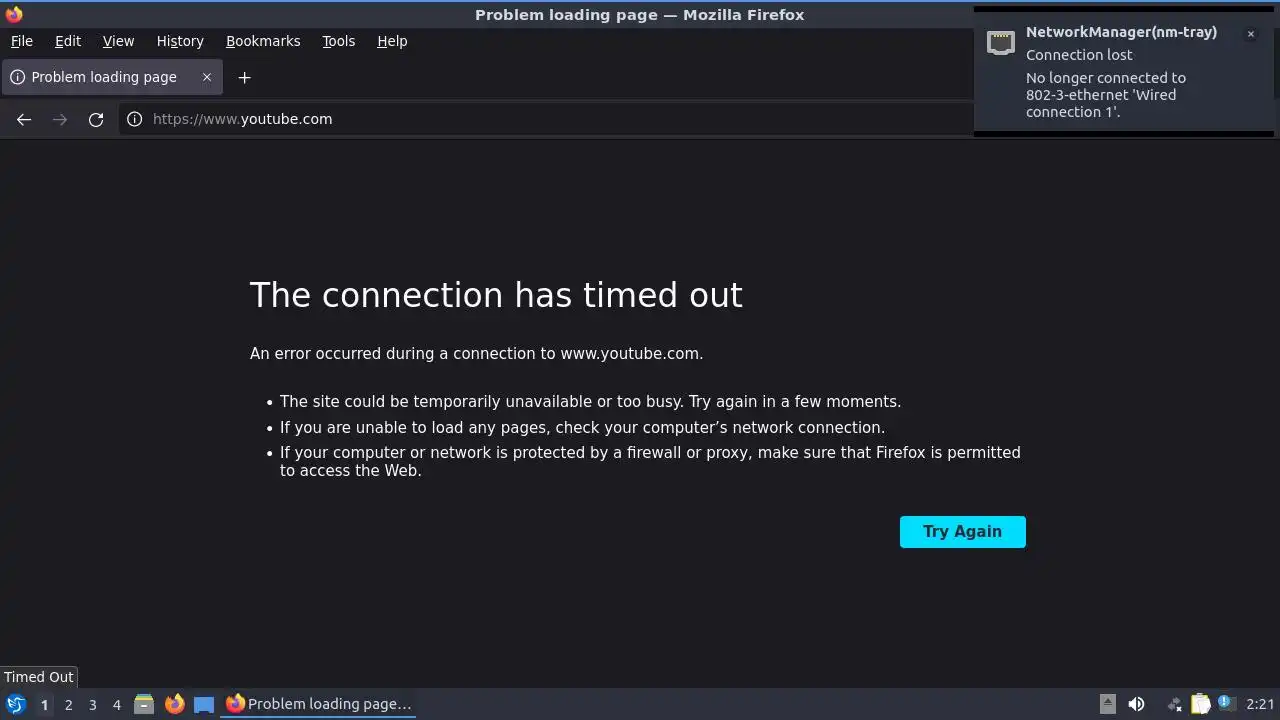Click the forward navigation arrow

coord(60,119)
